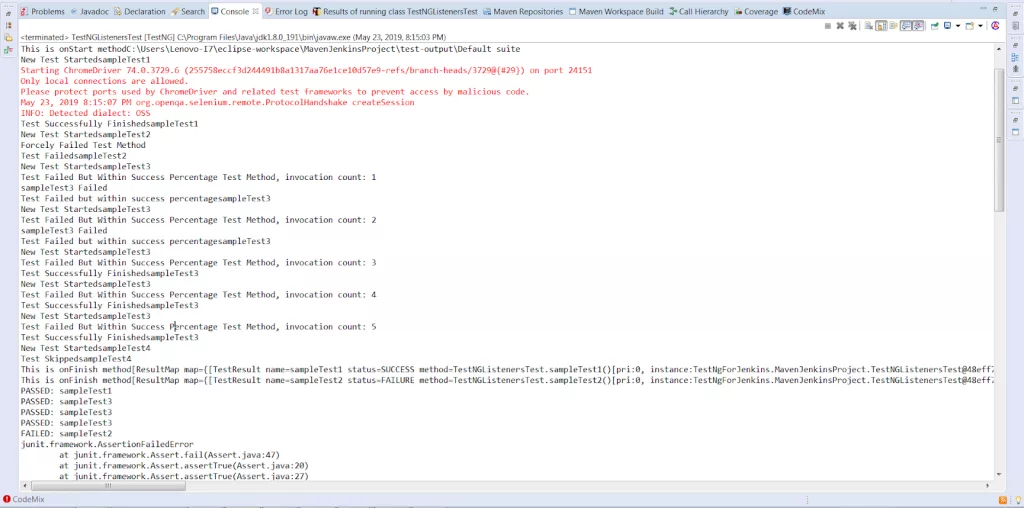1024x508 pixels.
Task: Switch to the Problems tab
Action: click(x=43, y=11)
